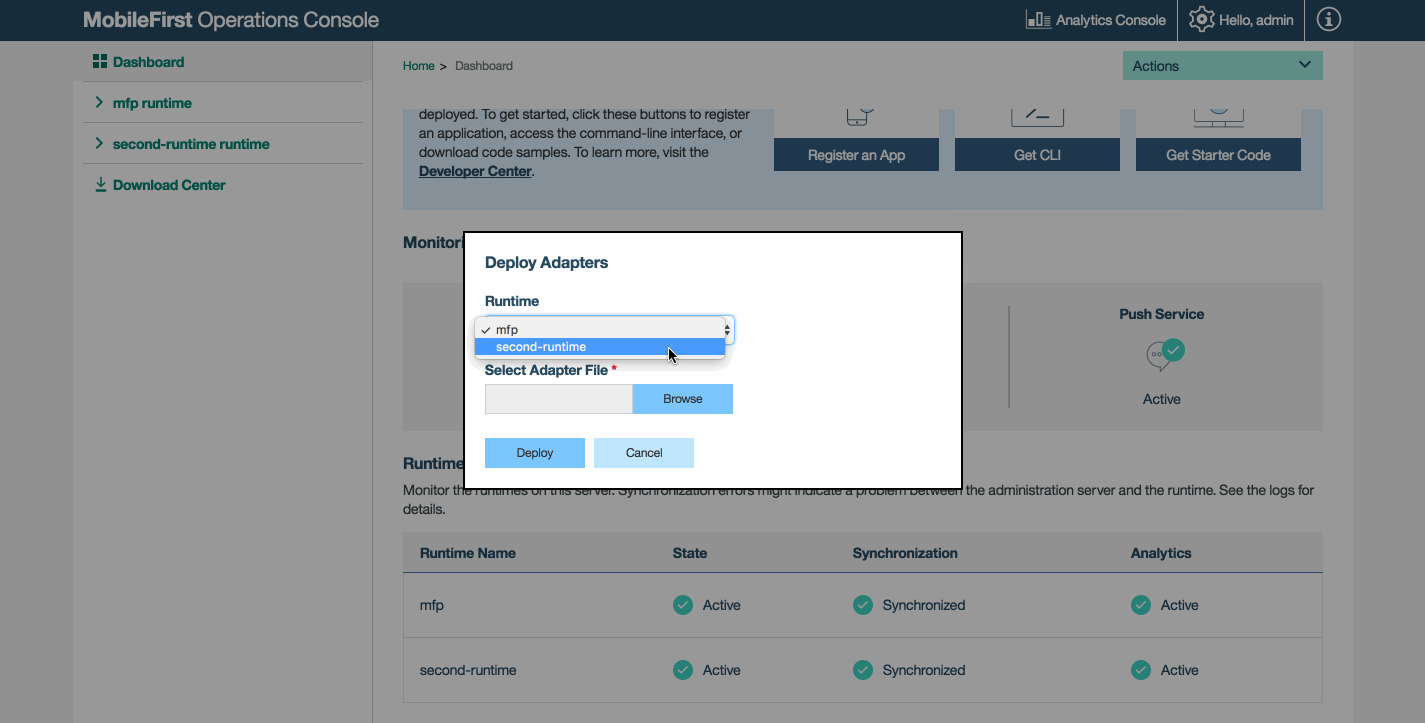Click the Runtime Name column header

[x=468, y=553]
